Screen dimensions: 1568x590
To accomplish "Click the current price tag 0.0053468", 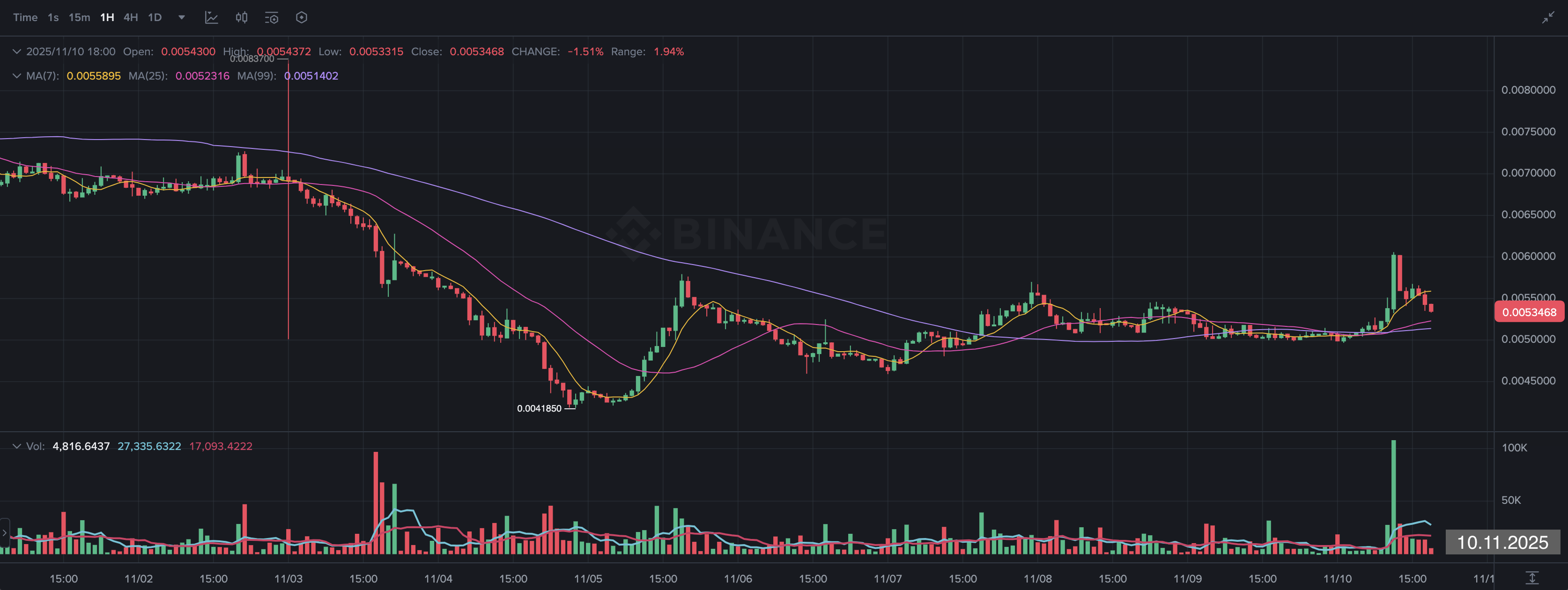I will [x=1529, y=312].
